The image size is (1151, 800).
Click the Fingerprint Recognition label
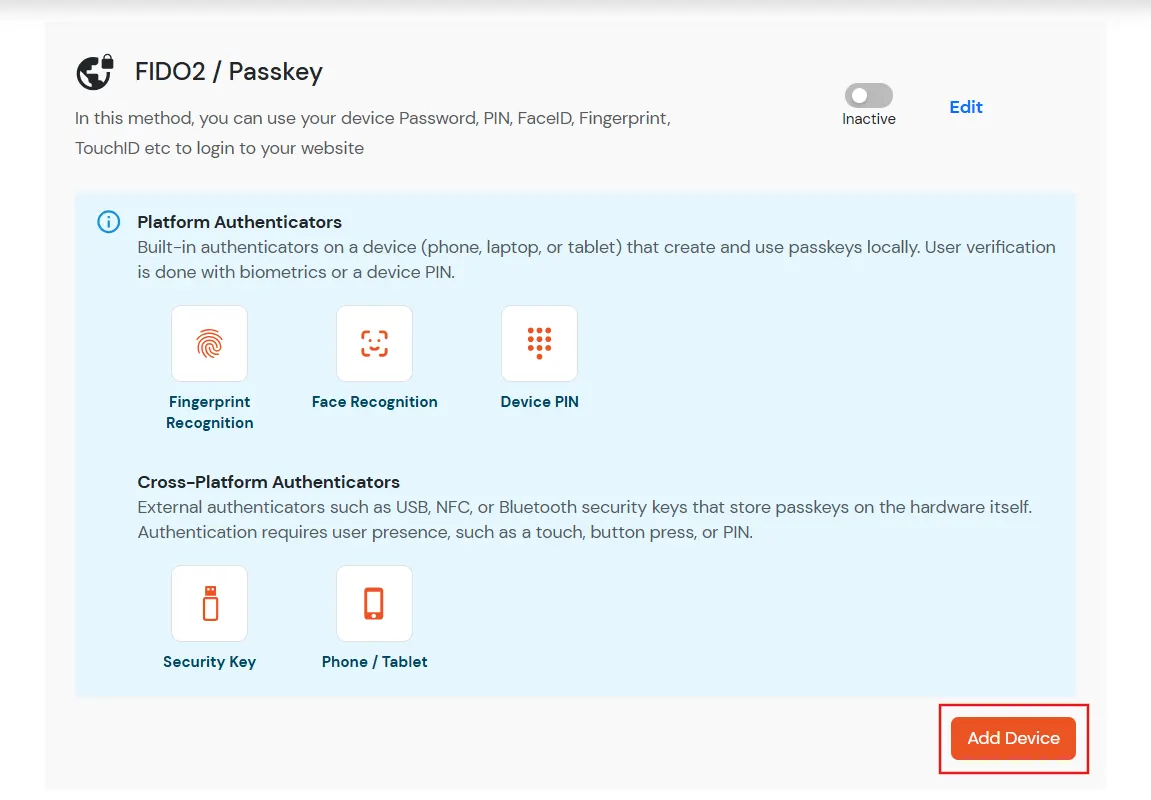tap(209, 412)
